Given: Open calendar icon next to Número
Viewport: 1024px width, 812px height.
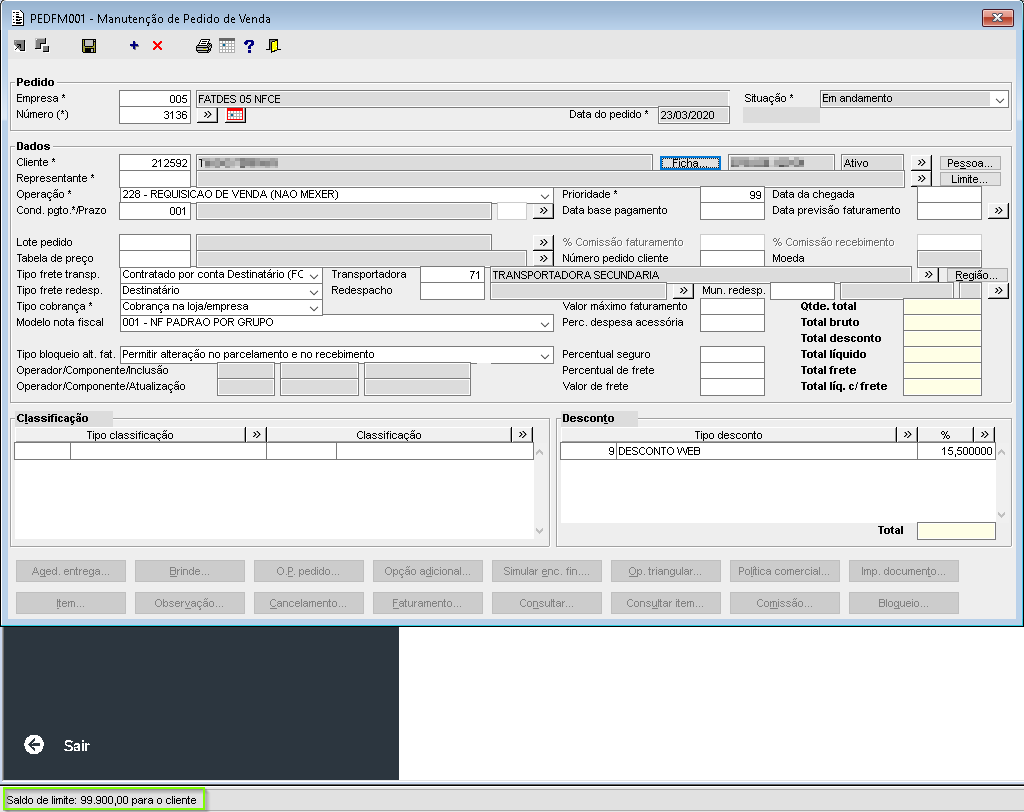Looking at the screenshot, I should 235,115.
